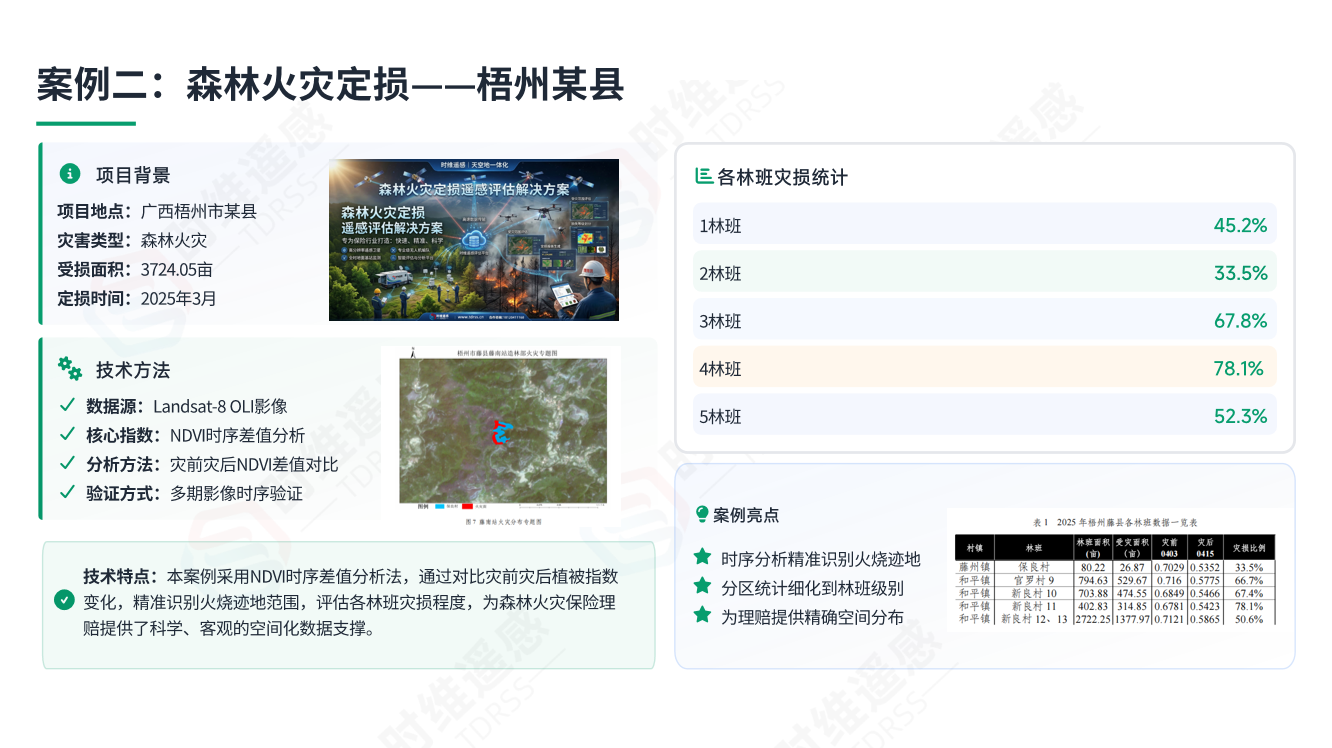Image resolution: width=1332 pixels, height=748 pixels.
Task: Click the checkmark next to 验证方式
Action: pyautogui.click(x=67, y=492)
